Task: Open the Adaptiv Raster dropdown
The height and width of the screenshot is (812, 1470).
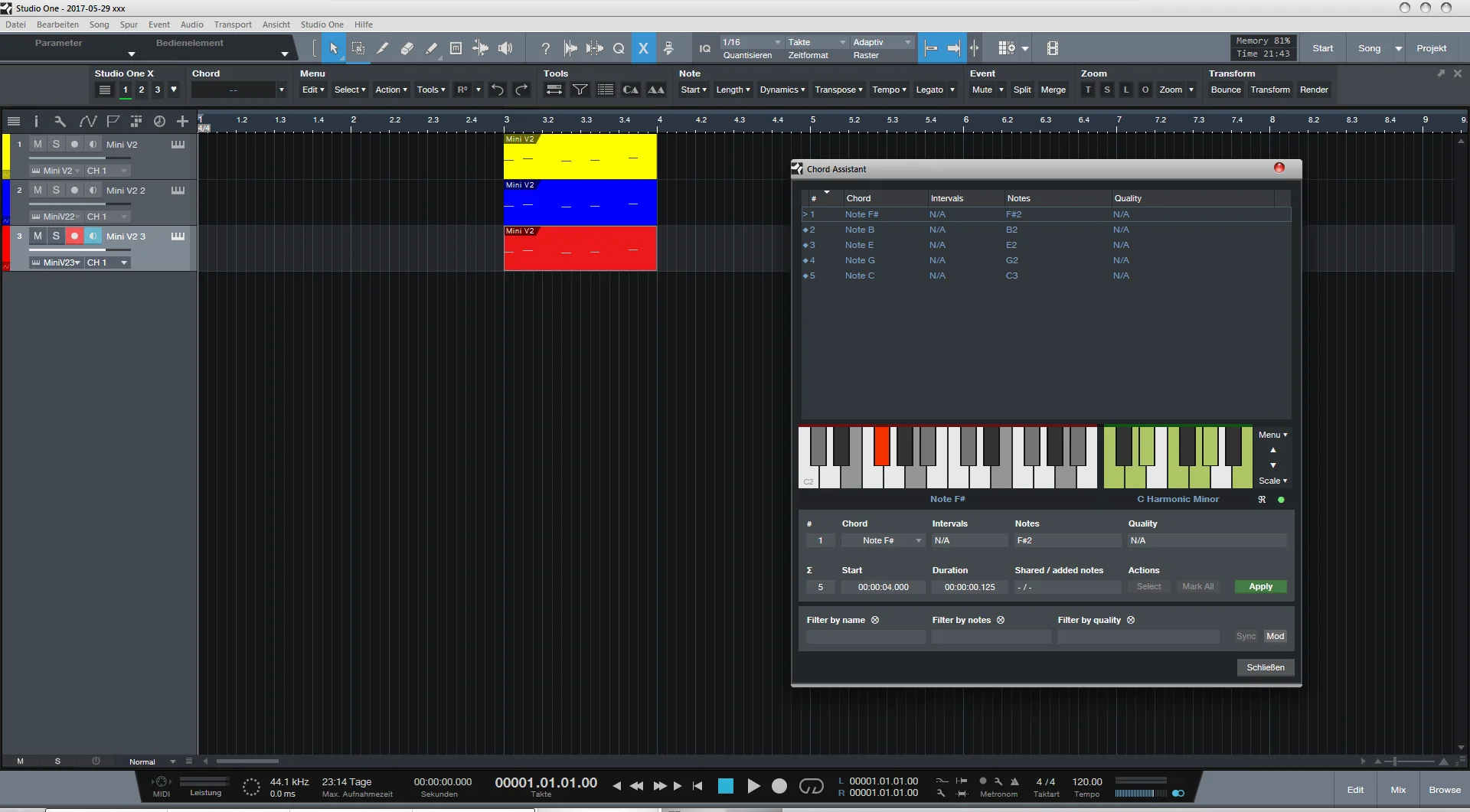Action: click(883, 42)
